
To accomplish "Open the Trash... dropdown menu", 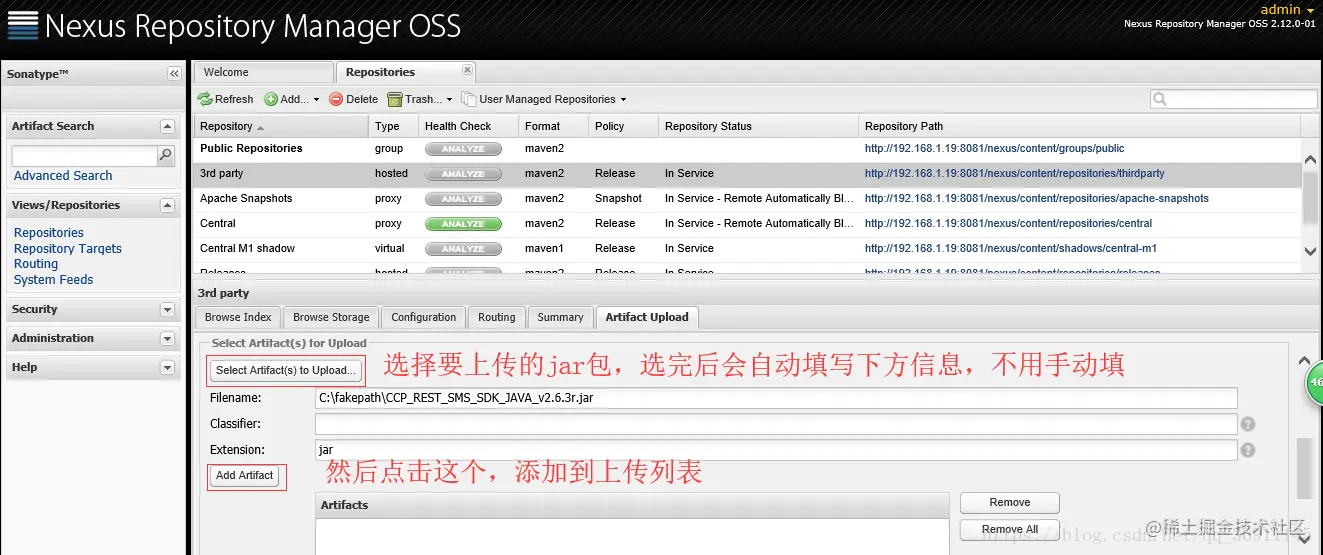I will pos(420,99).
